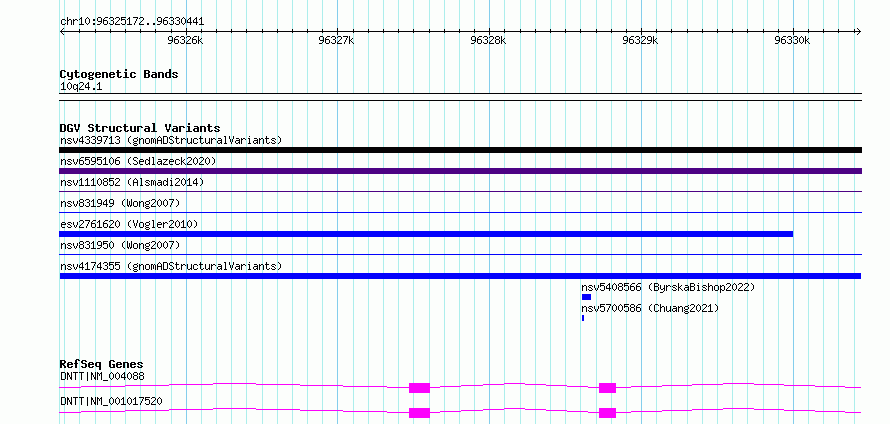The width and height of the screenshot is (890, 424).
Task: Select variant label nsv1110852 (Alsmadi2014)
Action: tap(132, 182)
